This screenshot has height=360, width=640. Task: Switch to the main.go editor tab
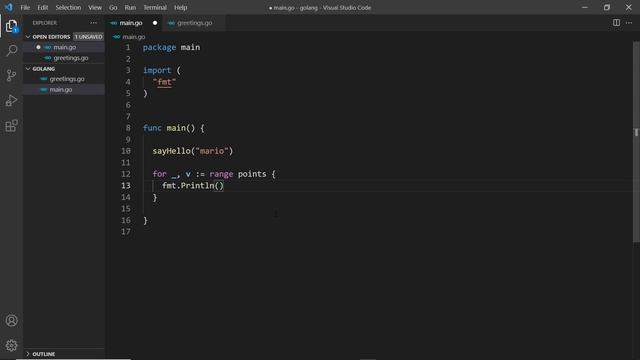(134, 23)
